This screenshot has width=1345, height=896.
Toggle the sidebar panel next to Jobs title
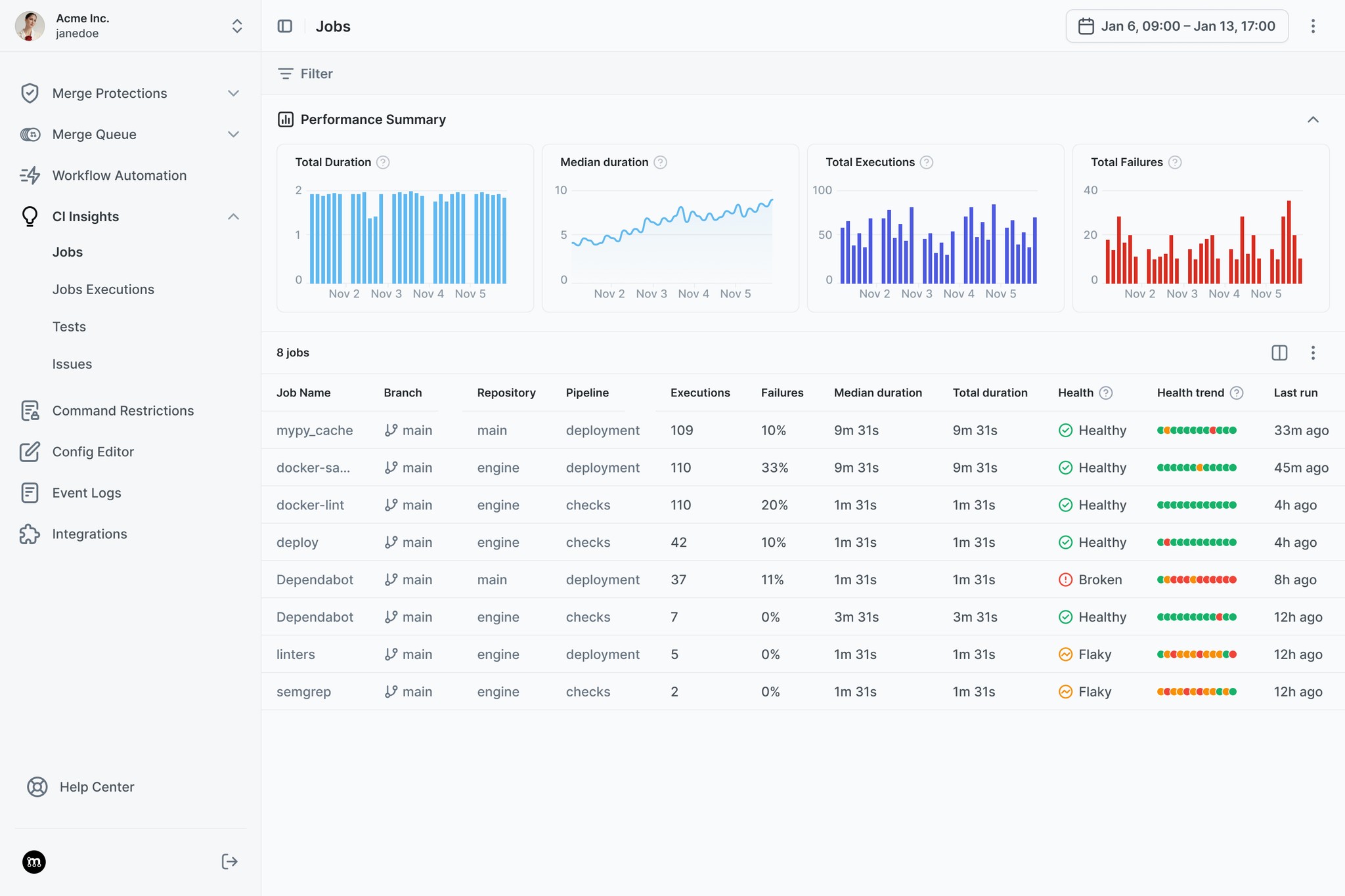click(286, 26)
